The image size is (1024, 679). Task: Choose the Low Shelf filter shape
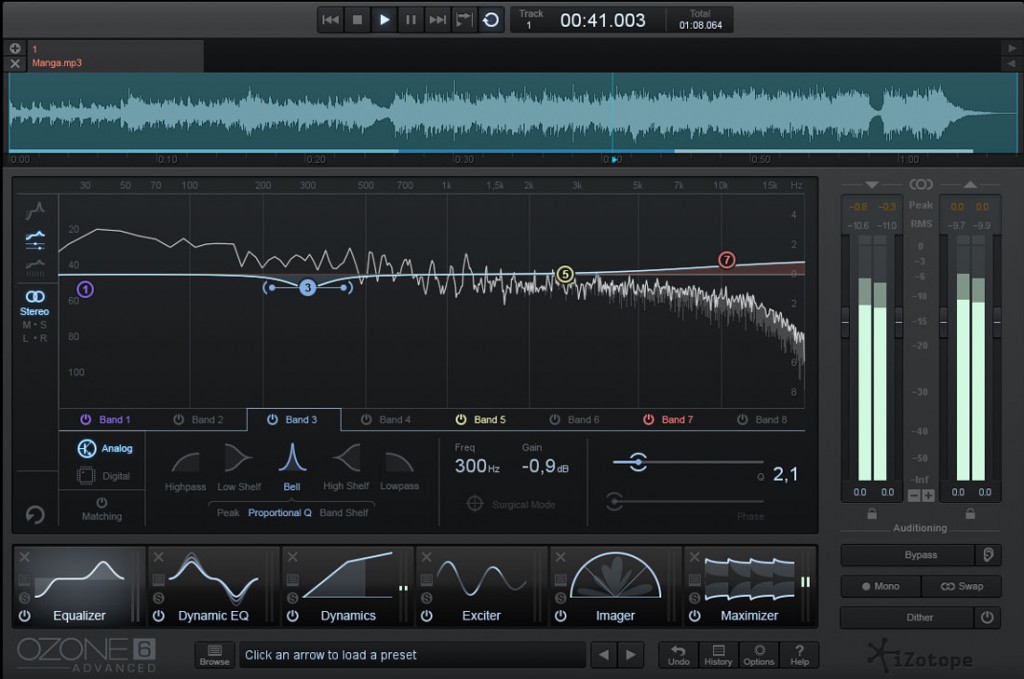pos(239,467)
